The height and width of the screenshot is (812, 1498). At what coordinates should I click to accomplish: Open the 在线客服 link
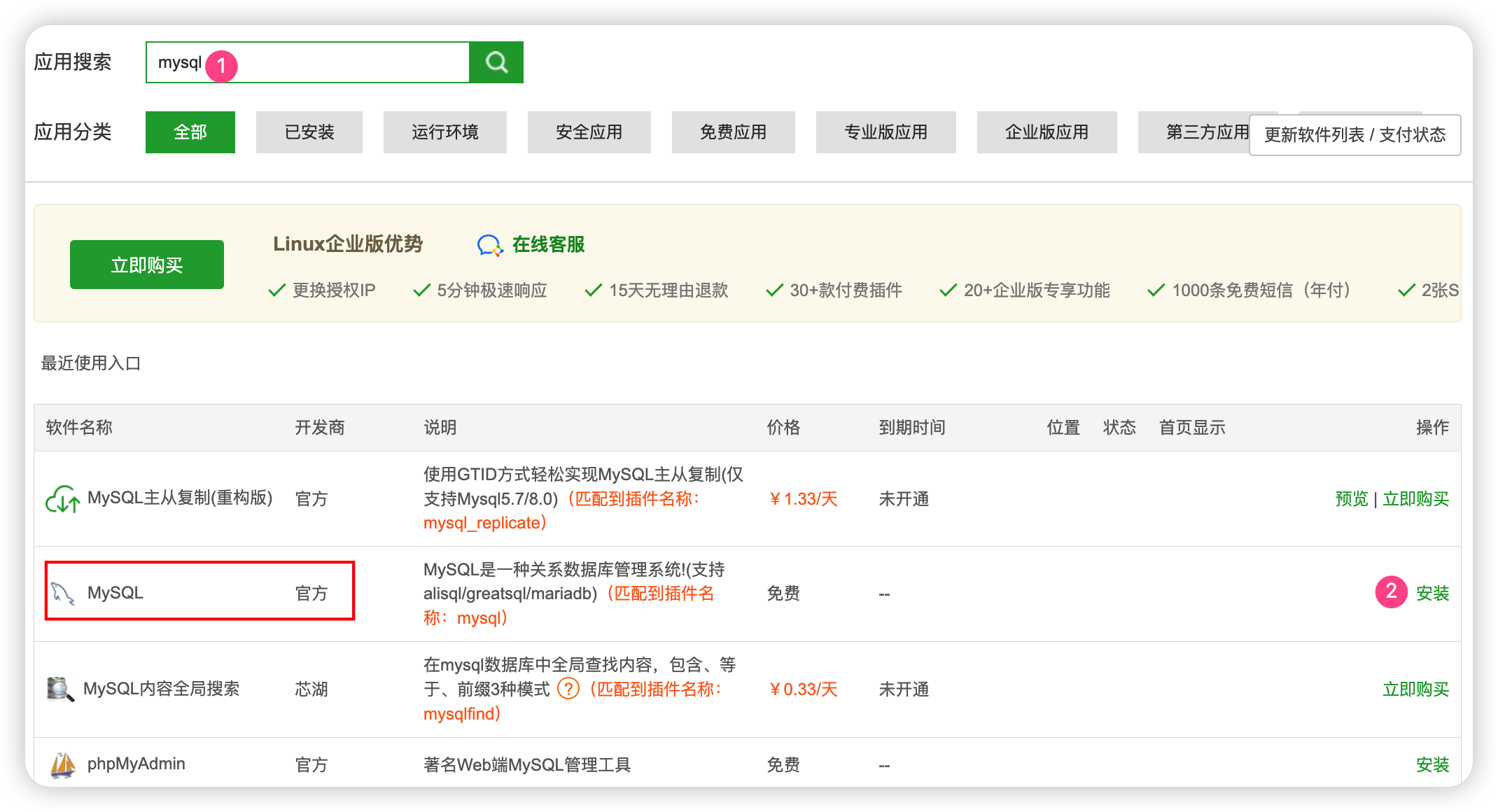click(x=549, y=245)
